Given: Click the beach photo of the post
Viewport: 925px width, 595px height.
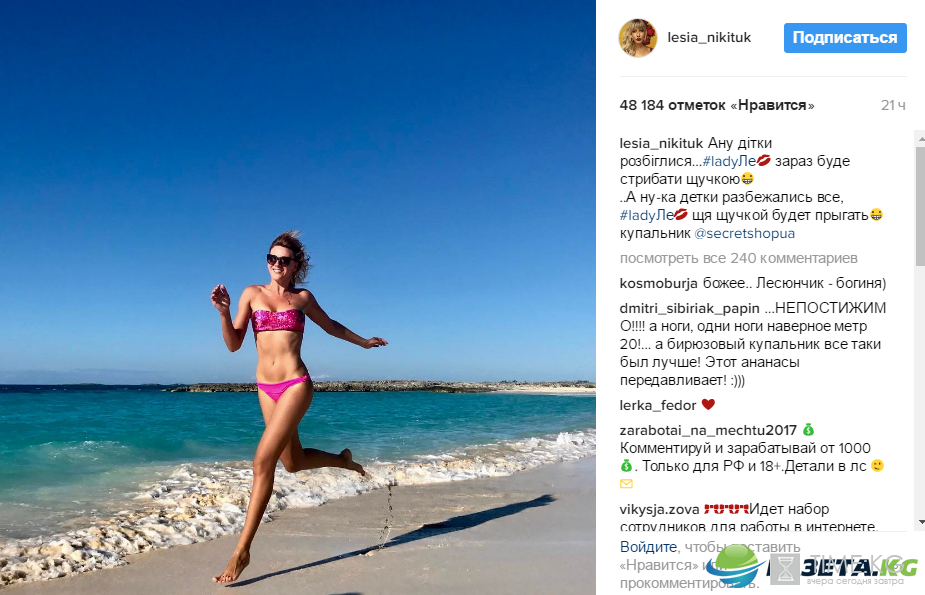Looking at the screenshot, I should (298, 297).
